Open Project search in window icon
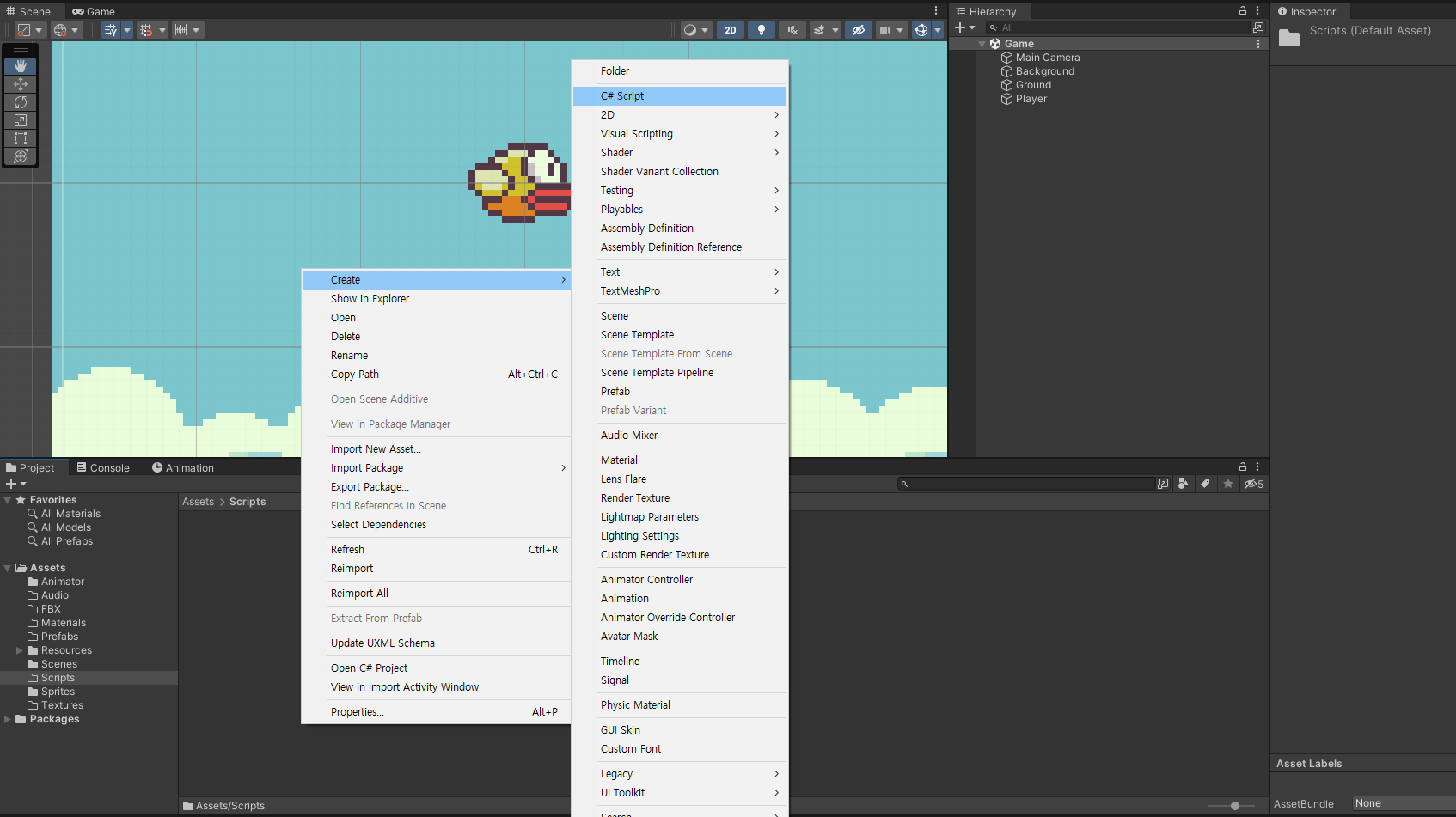Viewport: 1456px width, 817px height. (x=1163, y=484)
